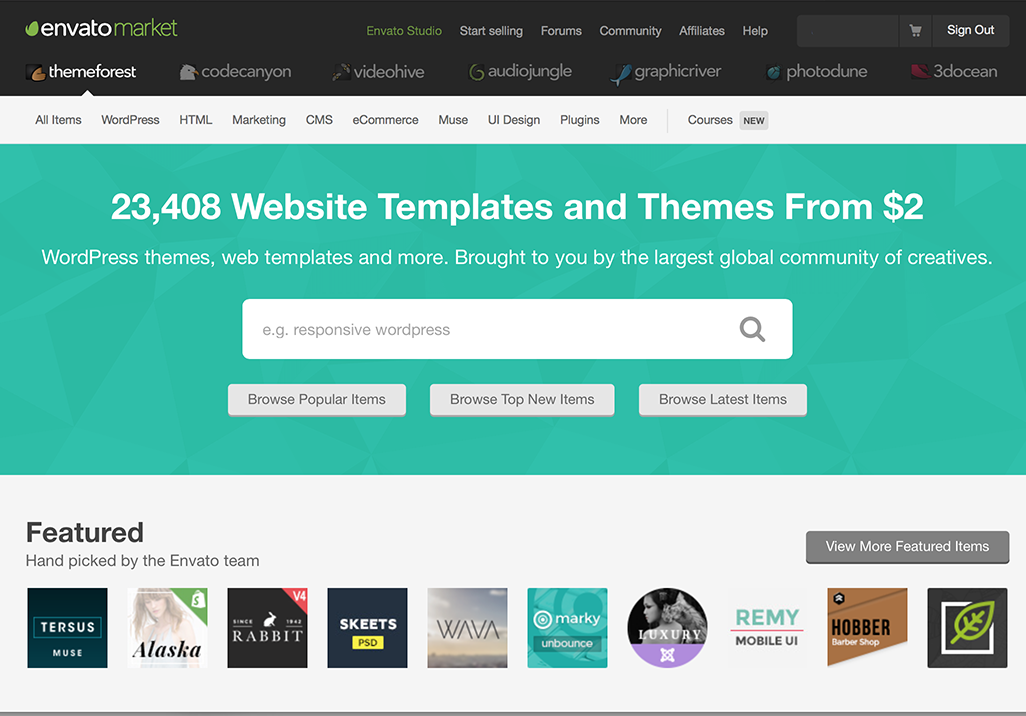The width and height of the screenshot is (1026, 716).
Task: Open the Plugins category
Action: tap(580, 120)
